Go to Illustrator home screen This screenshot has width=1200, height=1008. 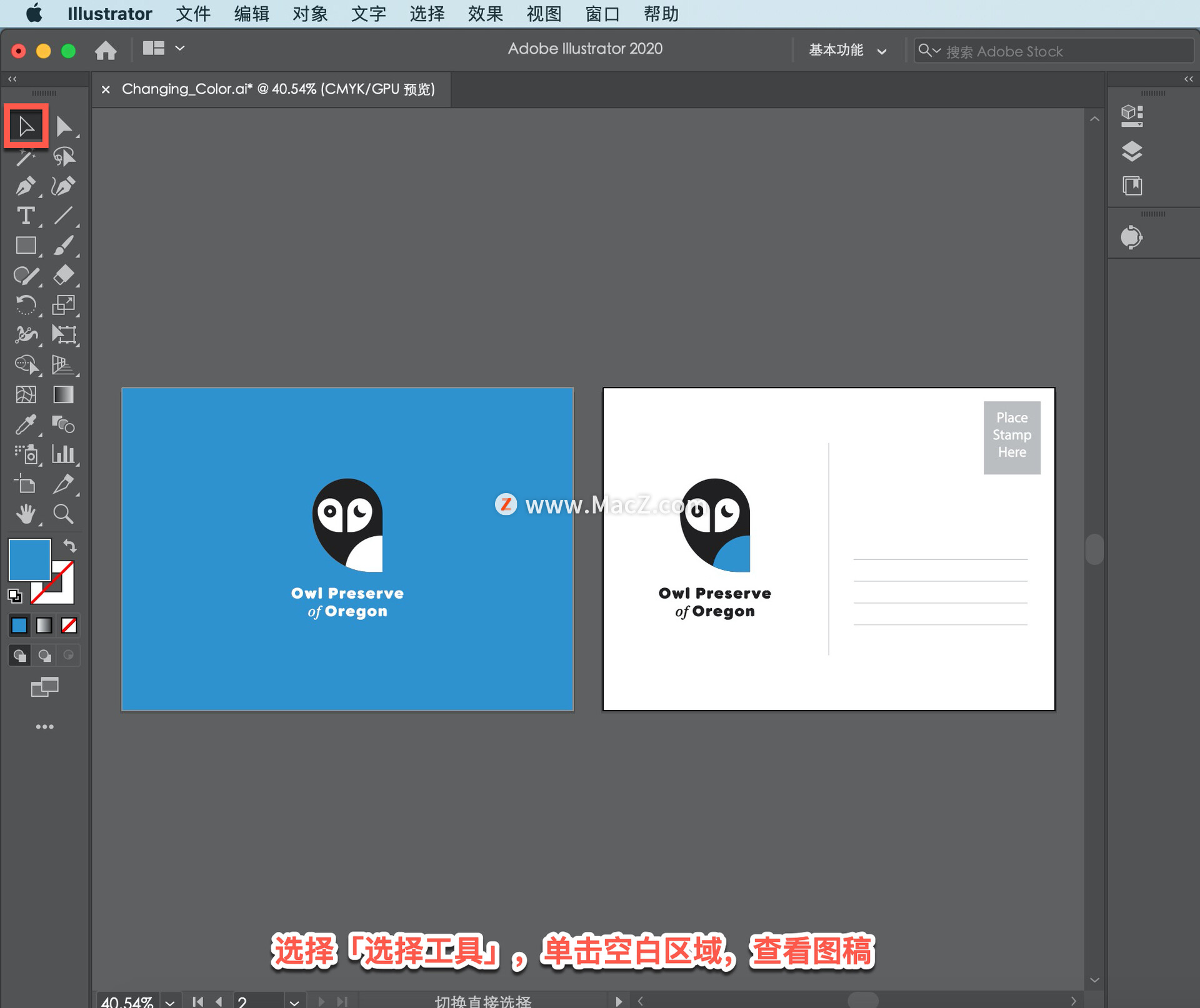tap(106, 50)
